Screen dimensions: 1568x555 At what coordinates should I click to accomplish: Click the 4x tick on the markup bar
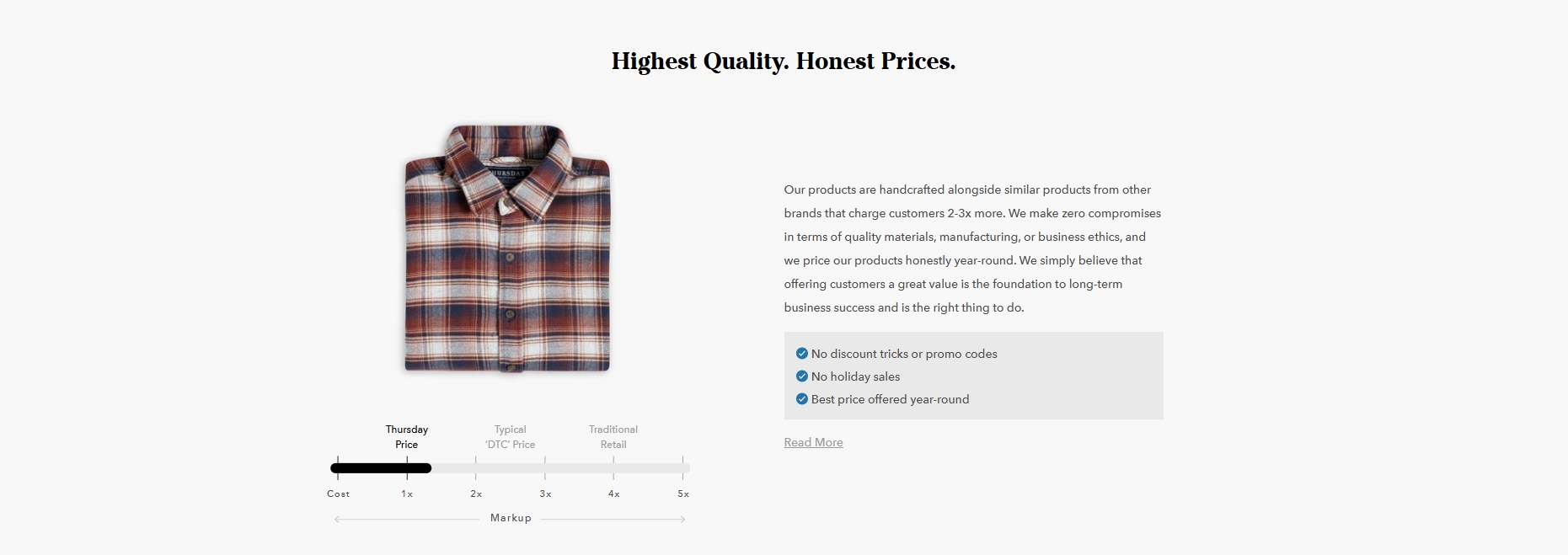click(613, 468)
